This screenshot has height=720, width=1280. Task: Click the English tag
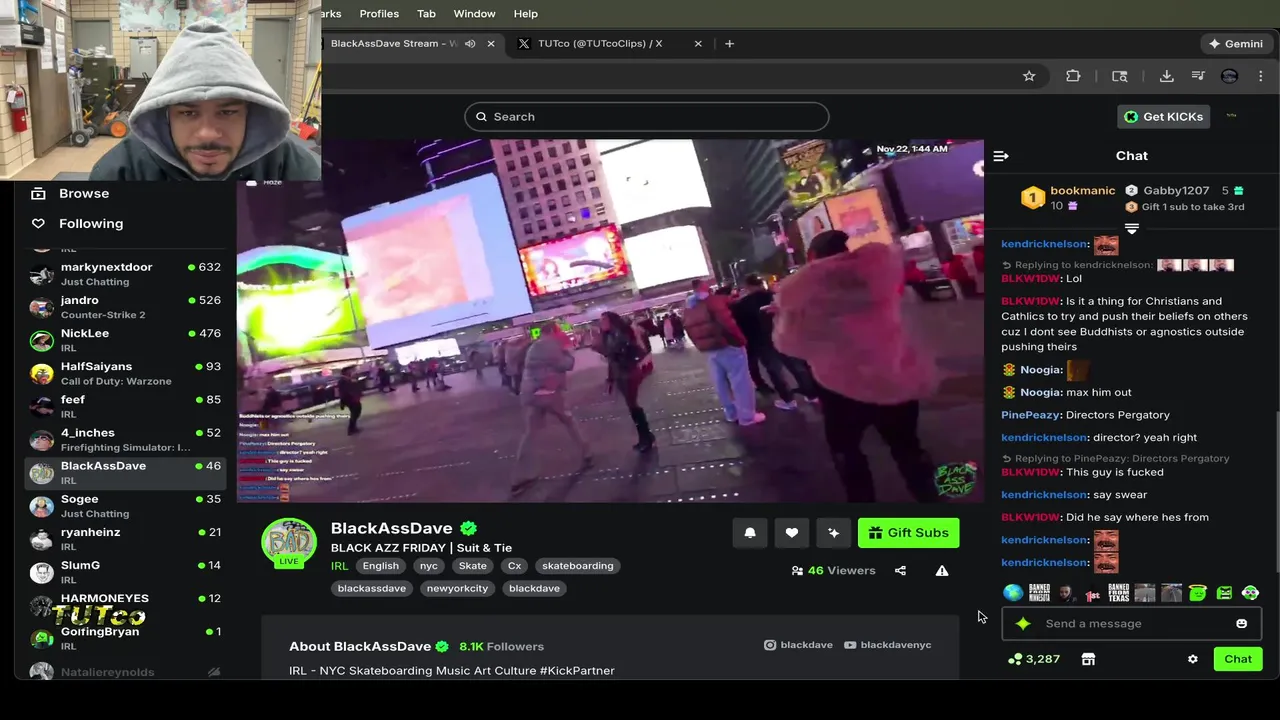[x=381, y=566]
